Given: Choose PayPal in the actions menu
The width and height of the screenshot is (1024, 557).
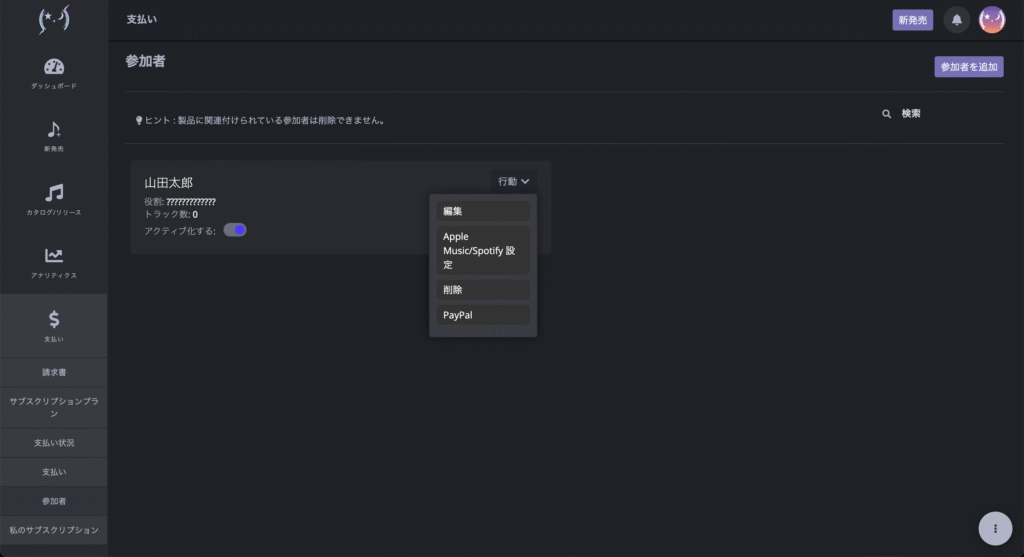Looking at the screenshot, I should (x=482, y=314).
